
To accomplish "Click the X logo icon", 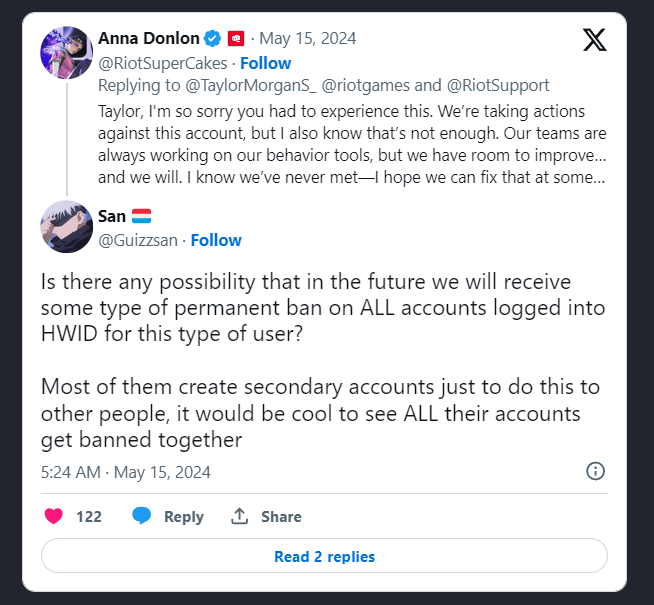I will [x=593, y=39].
